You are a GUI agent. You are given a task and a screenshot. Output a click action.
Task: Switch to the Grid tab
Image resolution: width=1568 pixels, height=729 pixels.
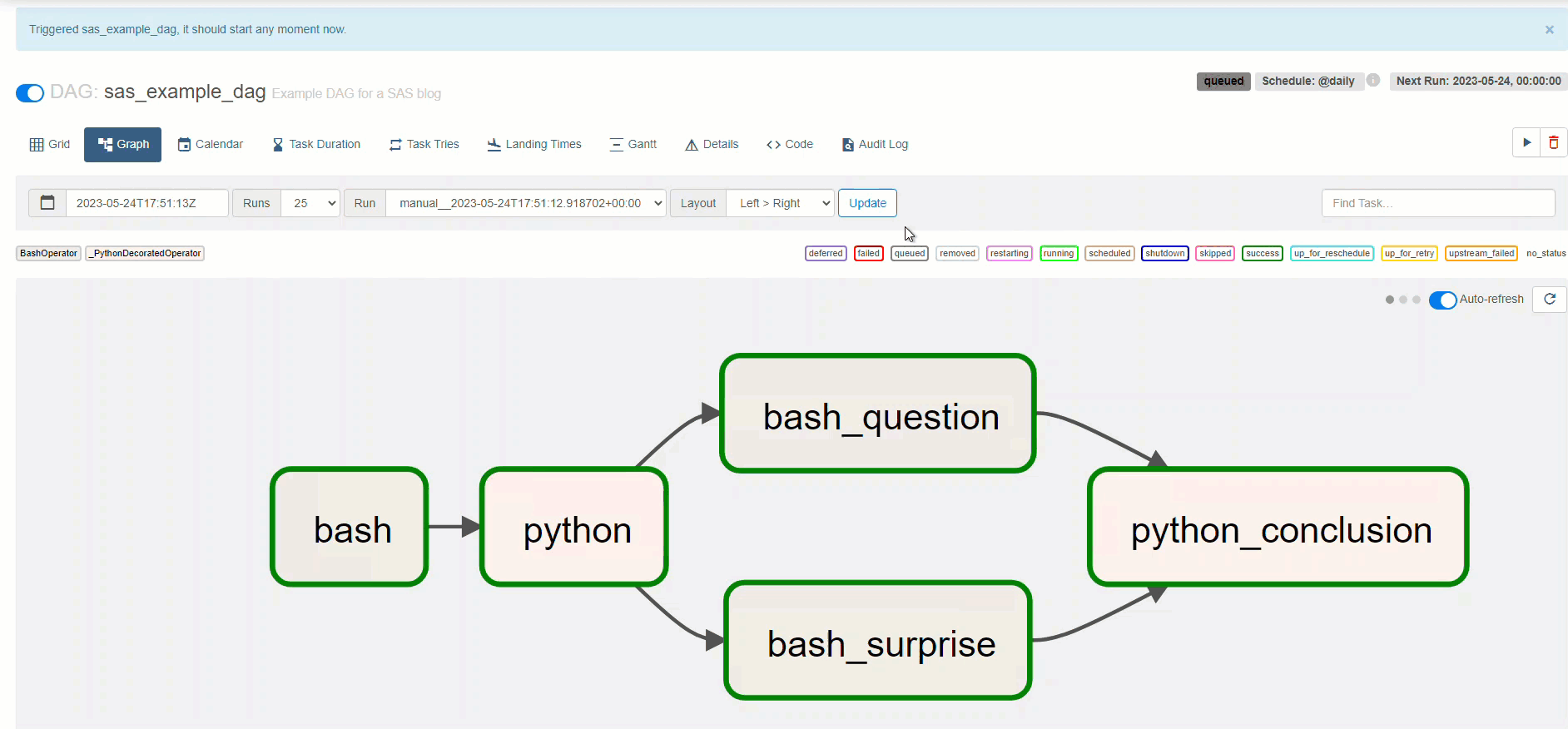tap(50, 145)
